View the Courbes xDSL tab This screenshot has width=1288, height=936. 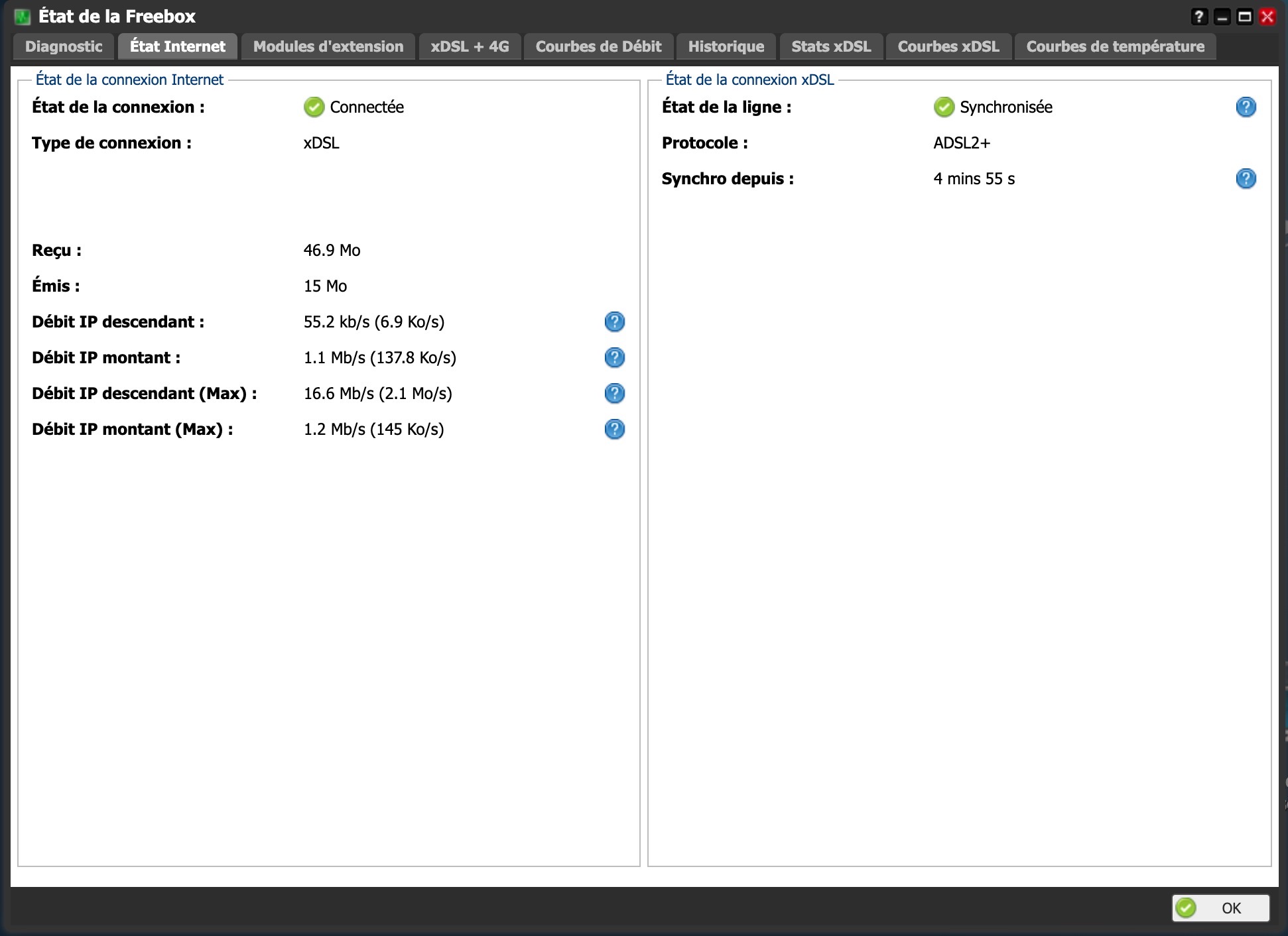tap(948, 46)
